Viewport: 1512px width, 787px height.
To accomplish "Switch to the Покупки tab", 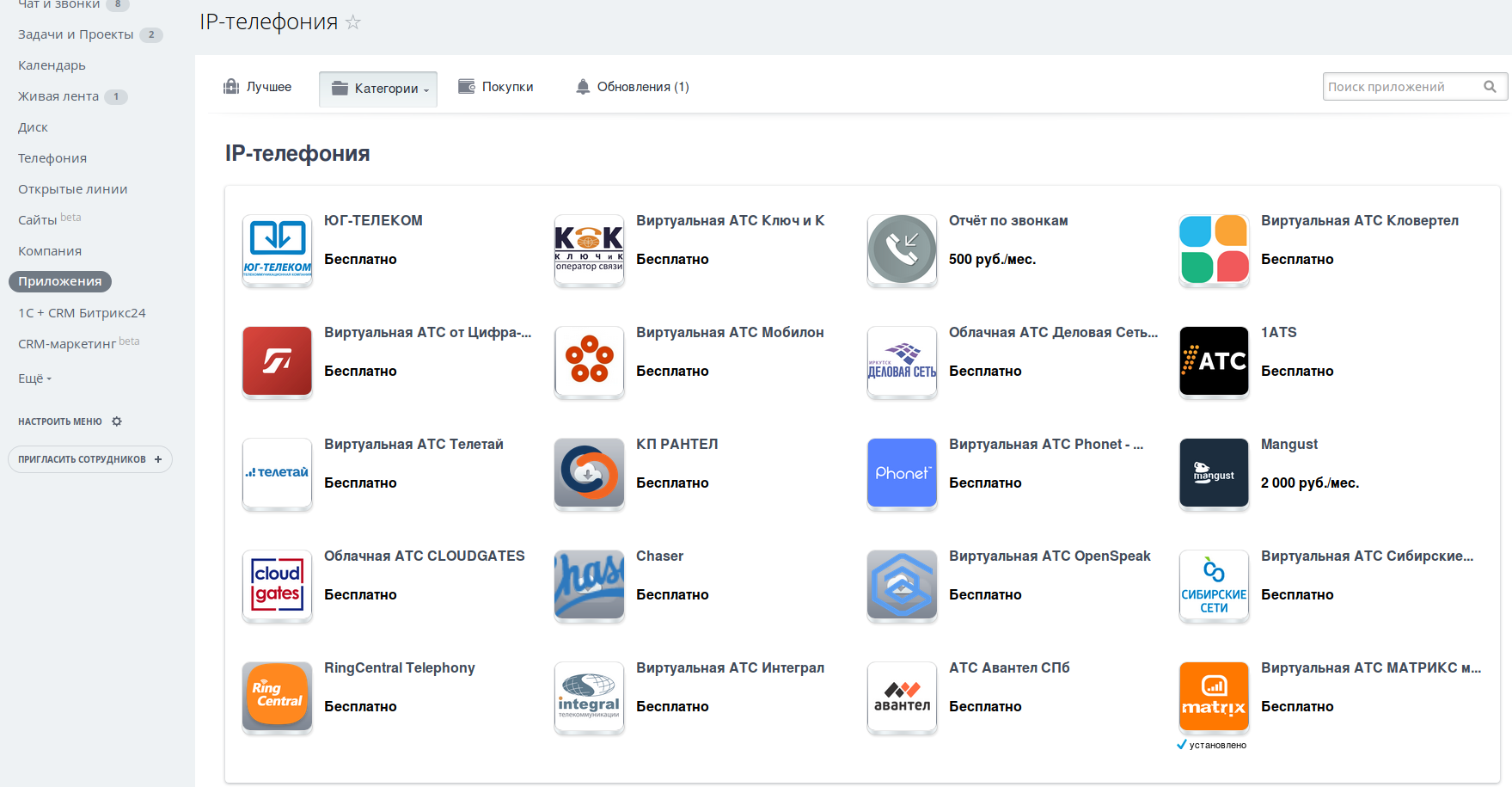I will pyautogui.click(x=496, y=87).
